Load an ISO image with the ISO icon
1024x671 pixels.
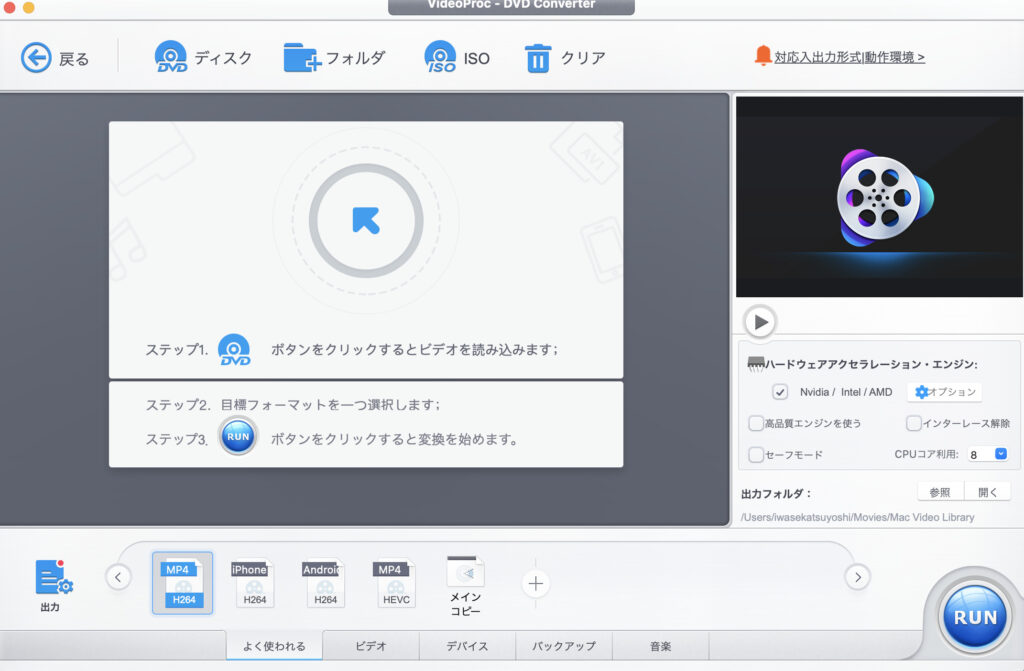[440, 57]
